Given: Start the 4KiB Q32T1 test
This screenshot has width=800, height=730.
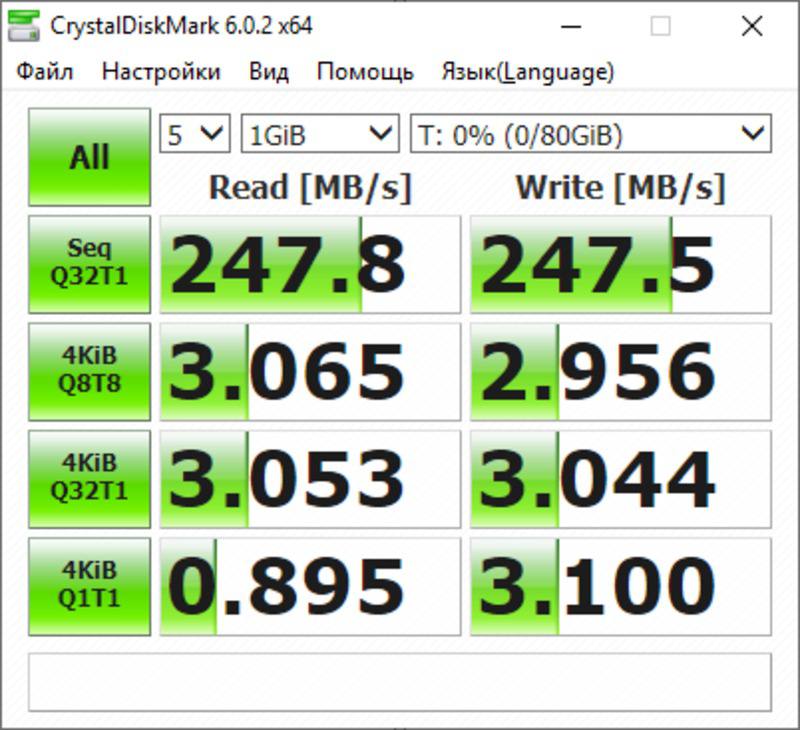Looking at the screenshot, I should pos(90,479).
